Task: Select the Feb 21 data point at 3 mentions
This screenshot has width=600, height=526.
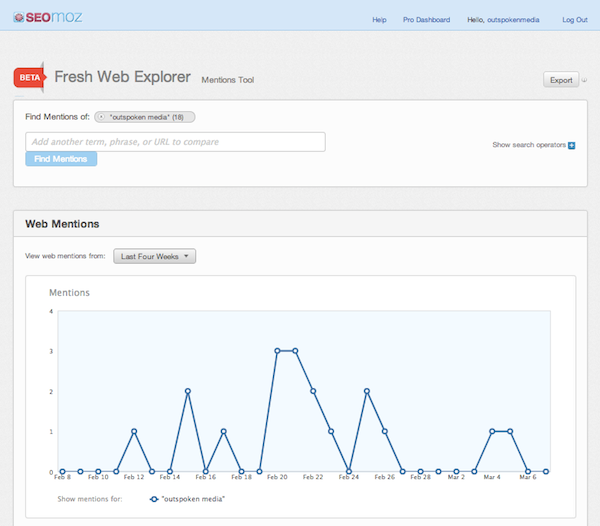Action: point(295,351)
